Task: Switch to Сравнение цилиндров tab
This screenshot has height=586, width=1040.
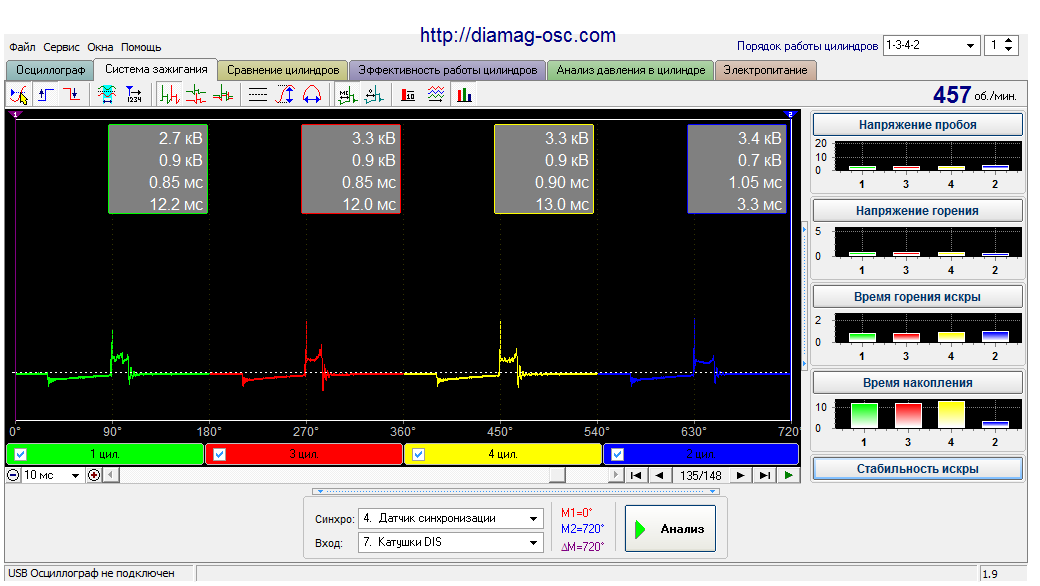Action: 283,70
